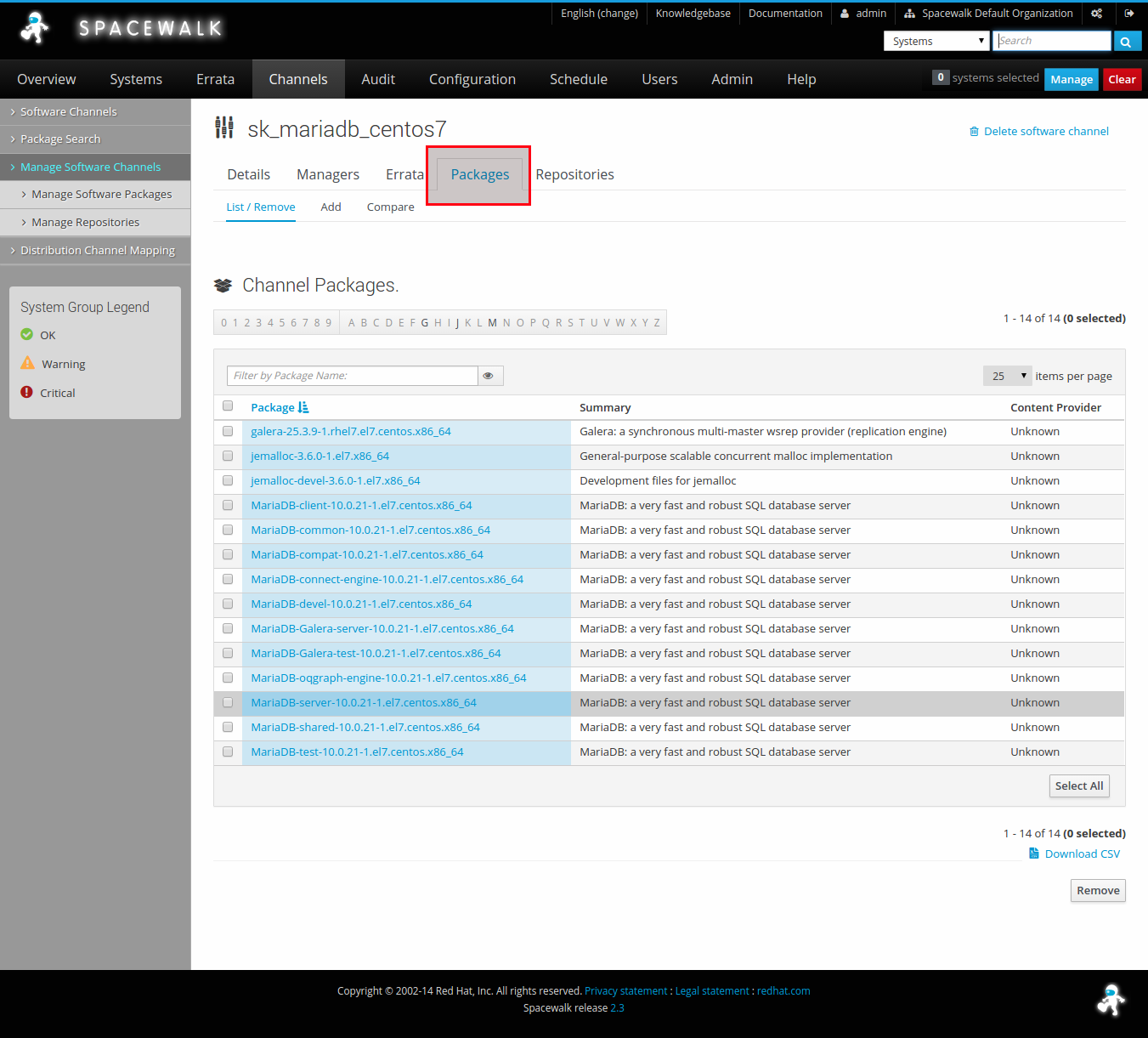Check the MariaDB-client package checkbox

tap(228, 505)
